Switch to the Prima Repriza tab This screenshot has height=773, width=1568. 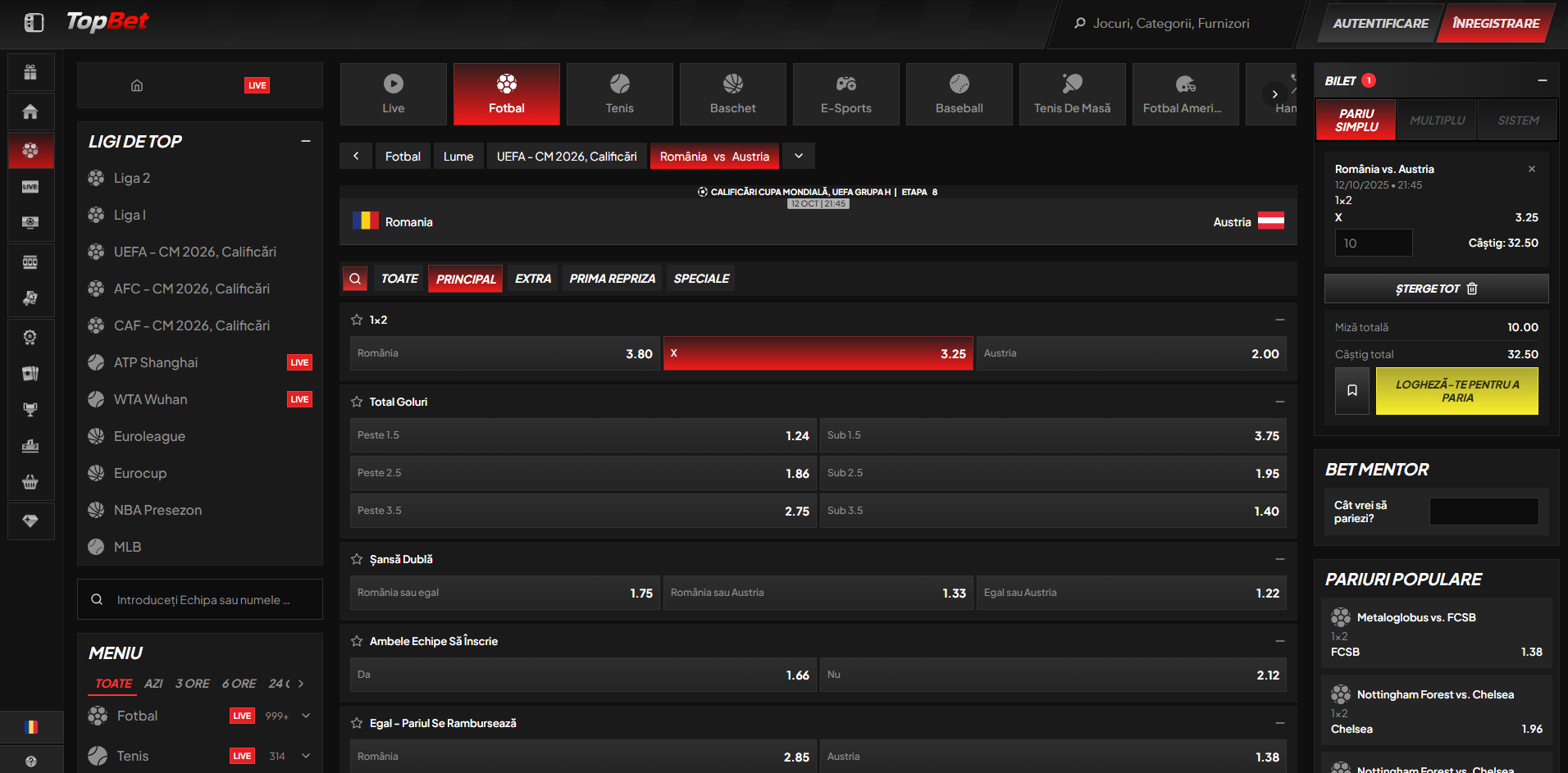[x=612, y=279]
